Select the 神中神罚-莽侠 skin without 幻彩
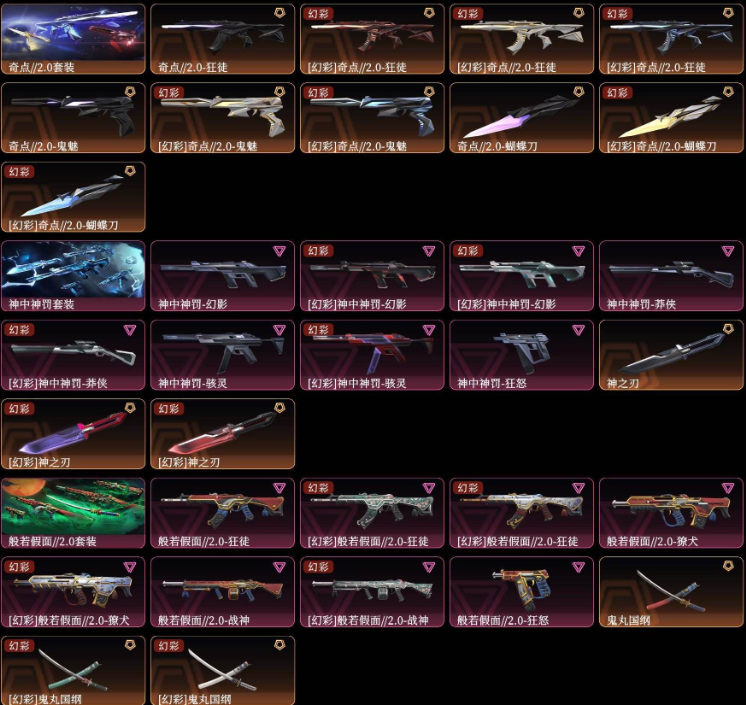Viewport: 746px width, 705px height. pos(671,276)
